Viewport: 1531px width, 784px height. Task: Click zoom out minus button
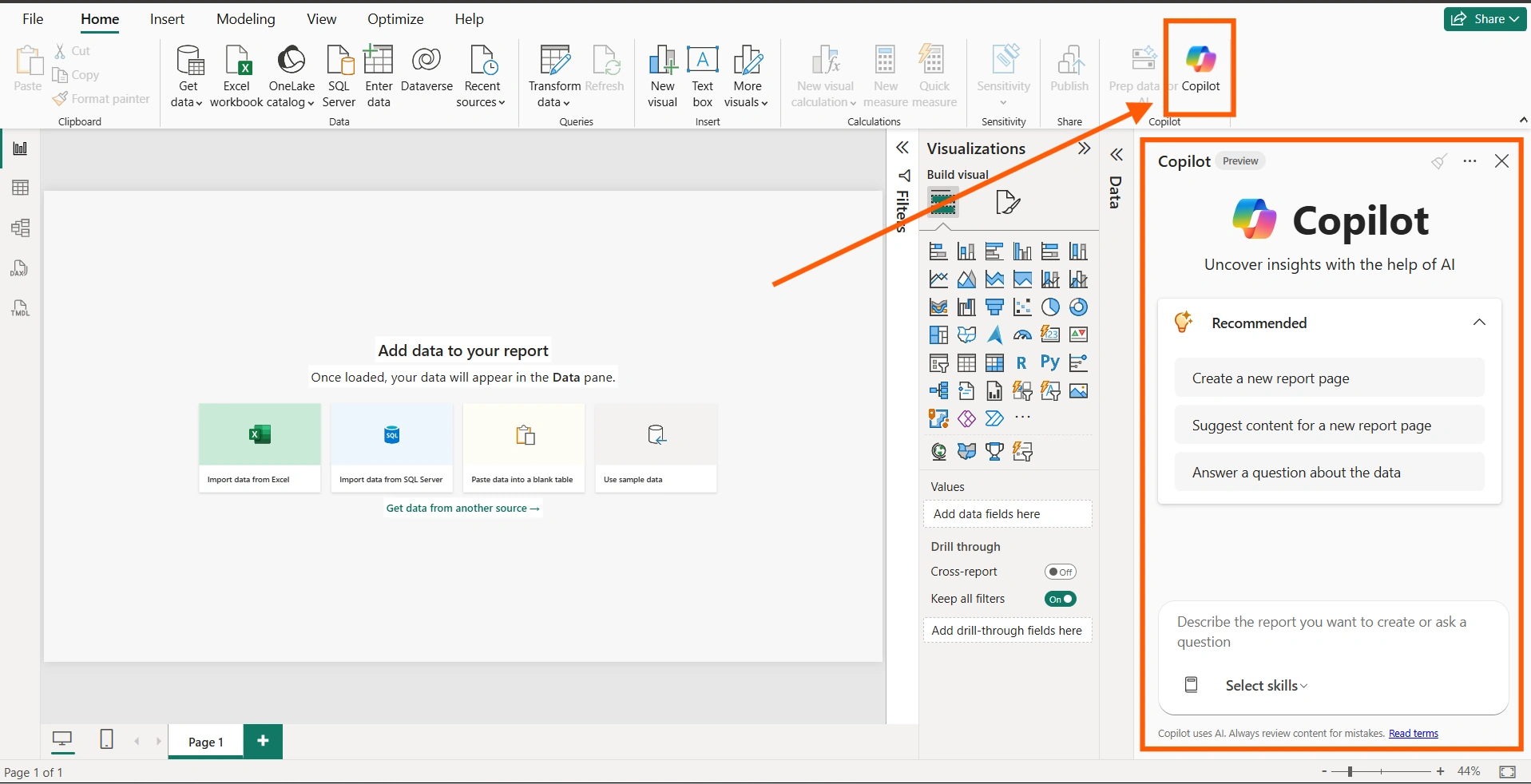coord(1324,772)
